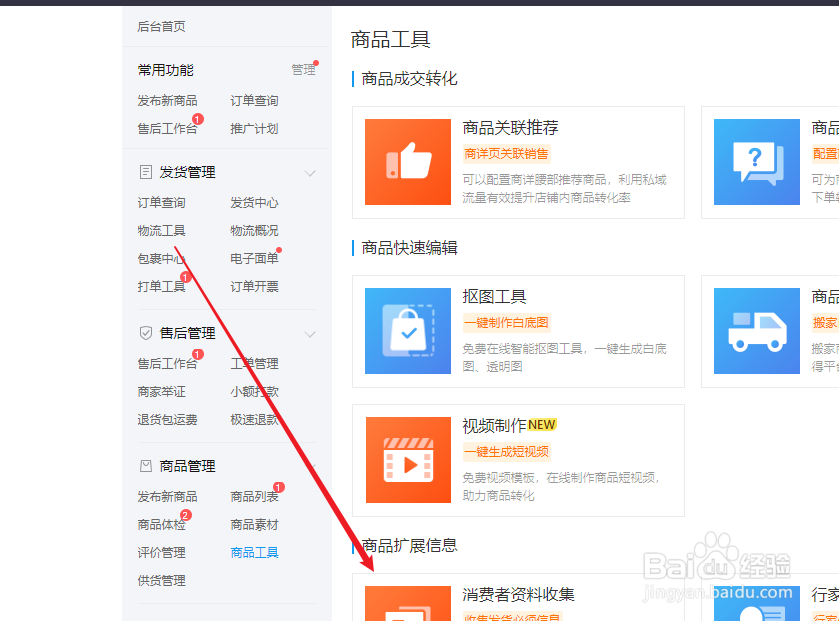
Task: Click the 发货管理 section header
Action: [187, 172]
